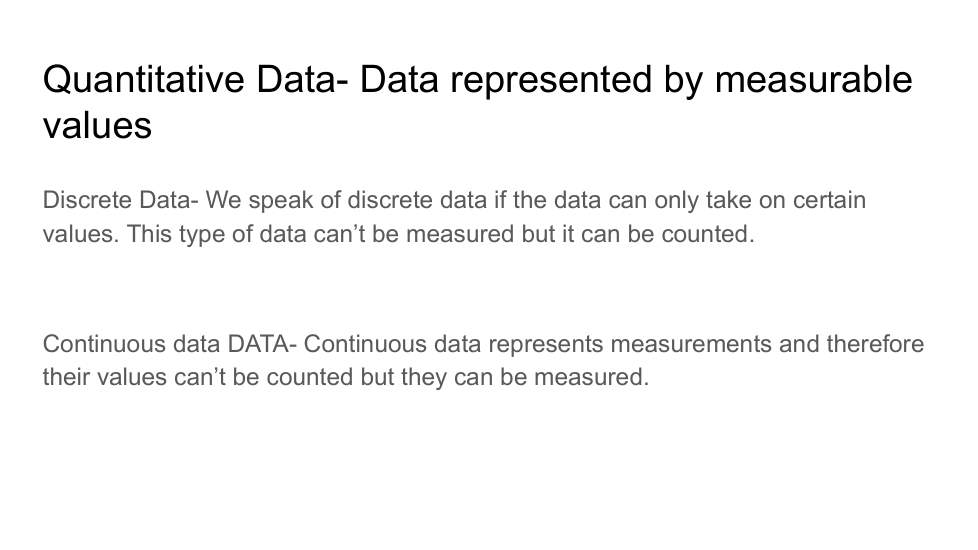Click the word "their" starting the last line

tap(66, 378)
